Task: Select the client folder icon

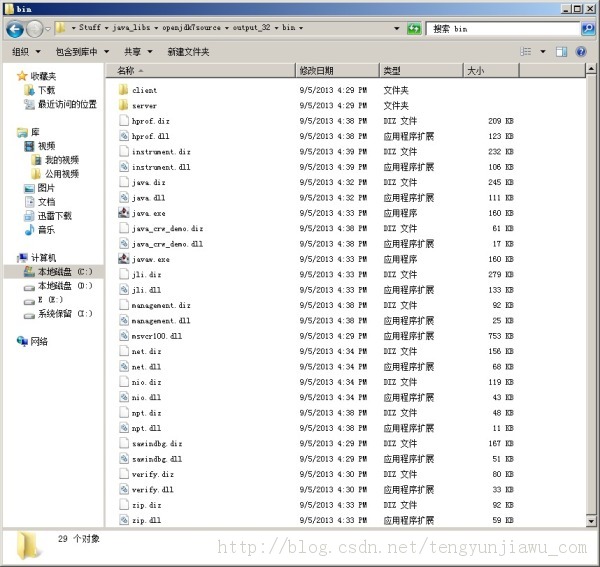Action: pos(123,90)
